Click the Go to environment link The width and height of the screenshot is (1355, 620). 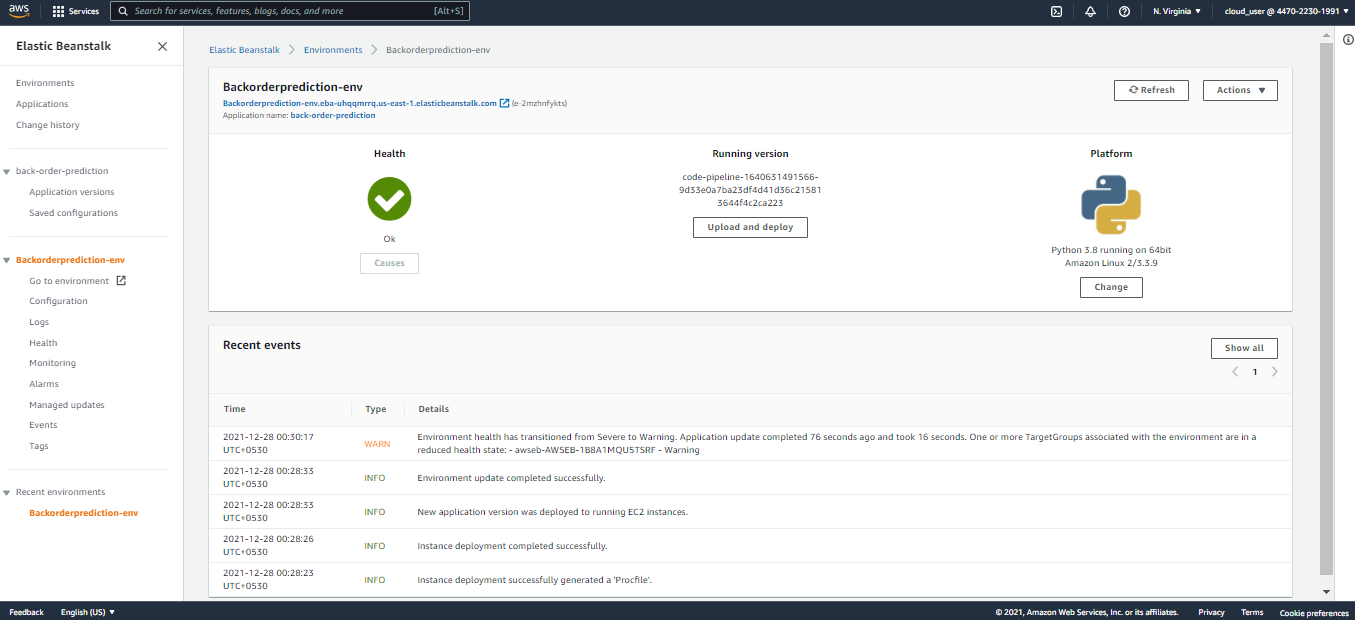pos(69,281)
